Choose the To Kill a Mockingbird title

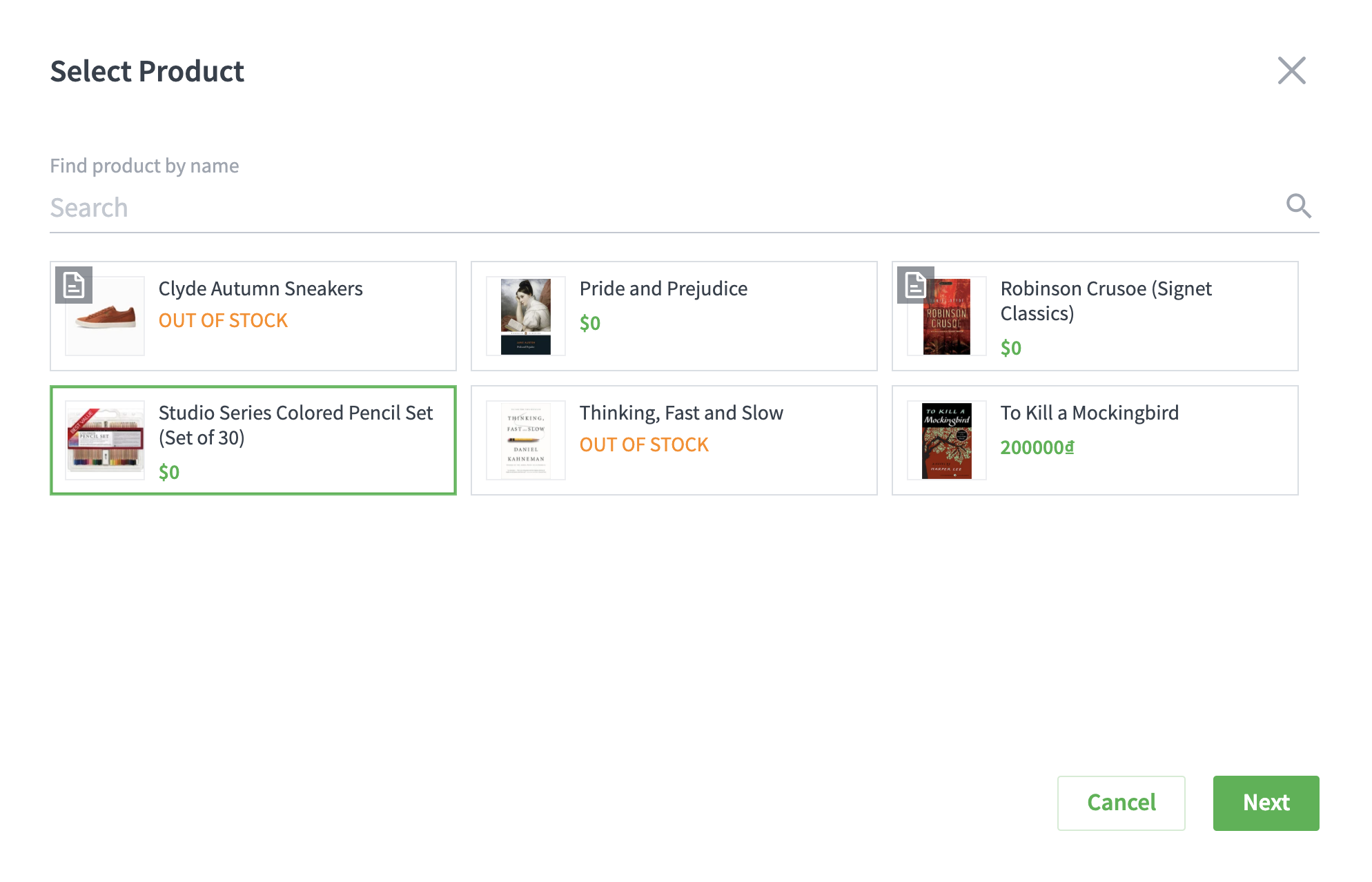pyautogui.click(x=1090, y=413)
